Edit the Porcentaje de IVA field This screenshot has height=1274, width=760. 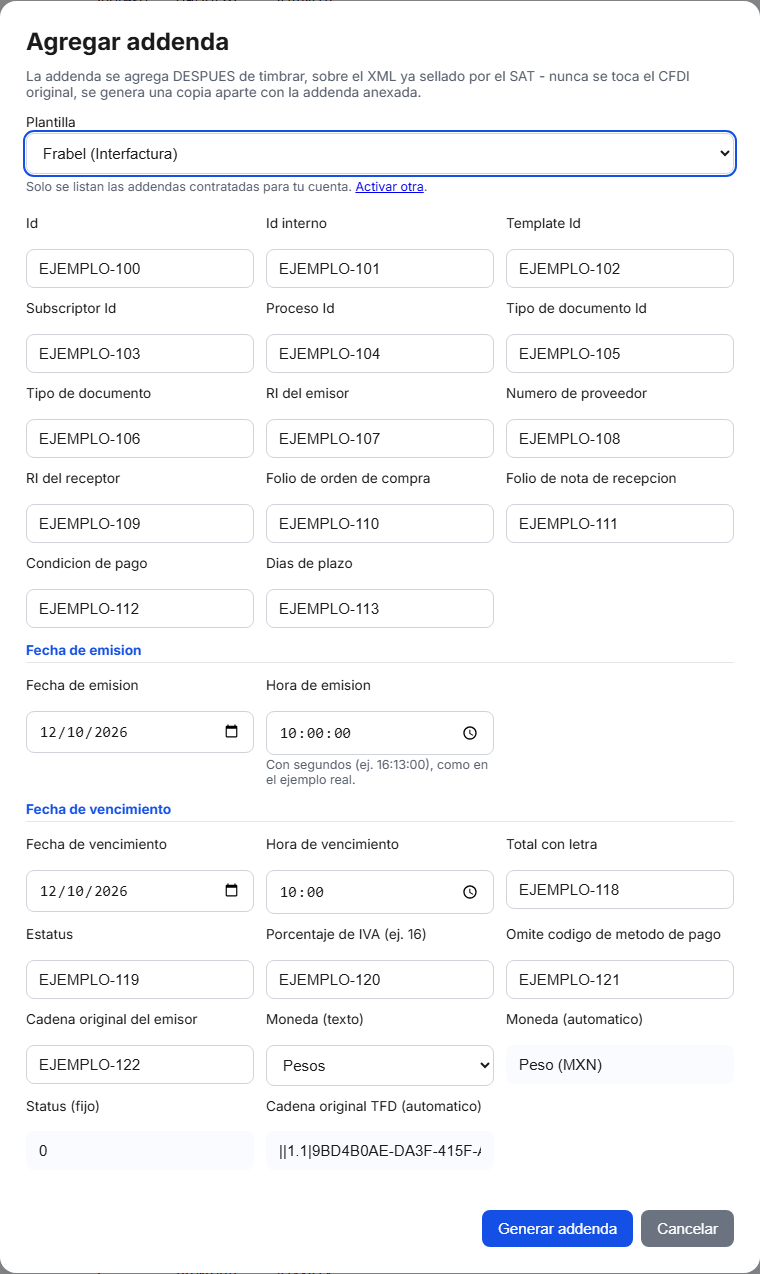[380, 980]
